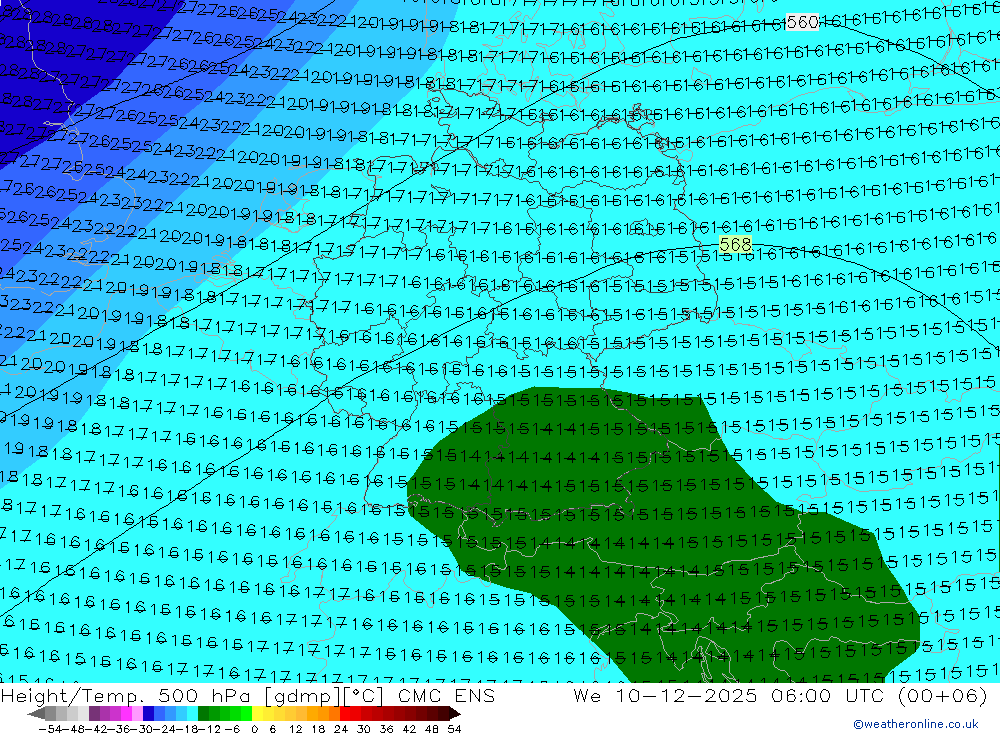Screen dimensions: 1000x733
Task: Click the yellow 0°C legend swatch
Action: click(257, 713)
